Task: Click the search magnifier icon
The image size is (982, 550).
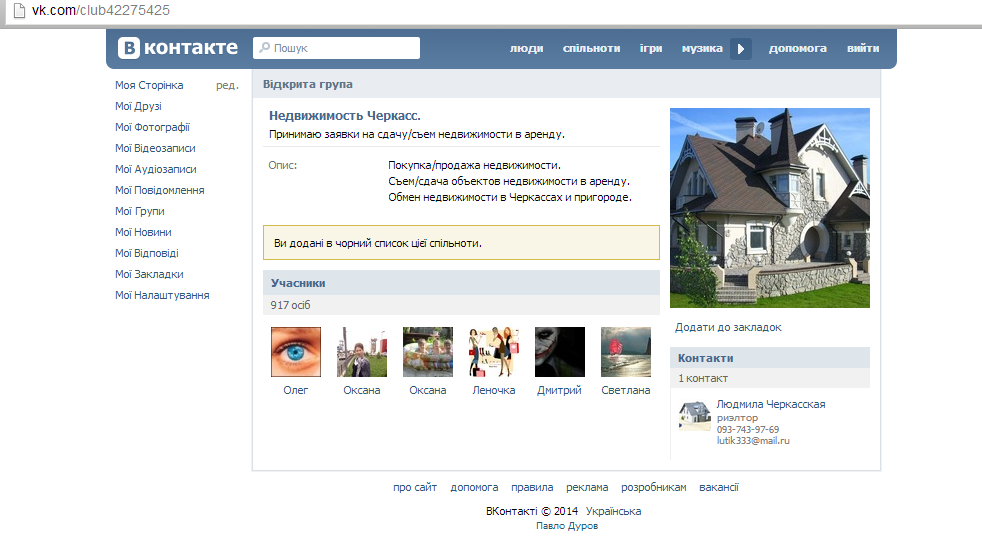Action: 265,48
